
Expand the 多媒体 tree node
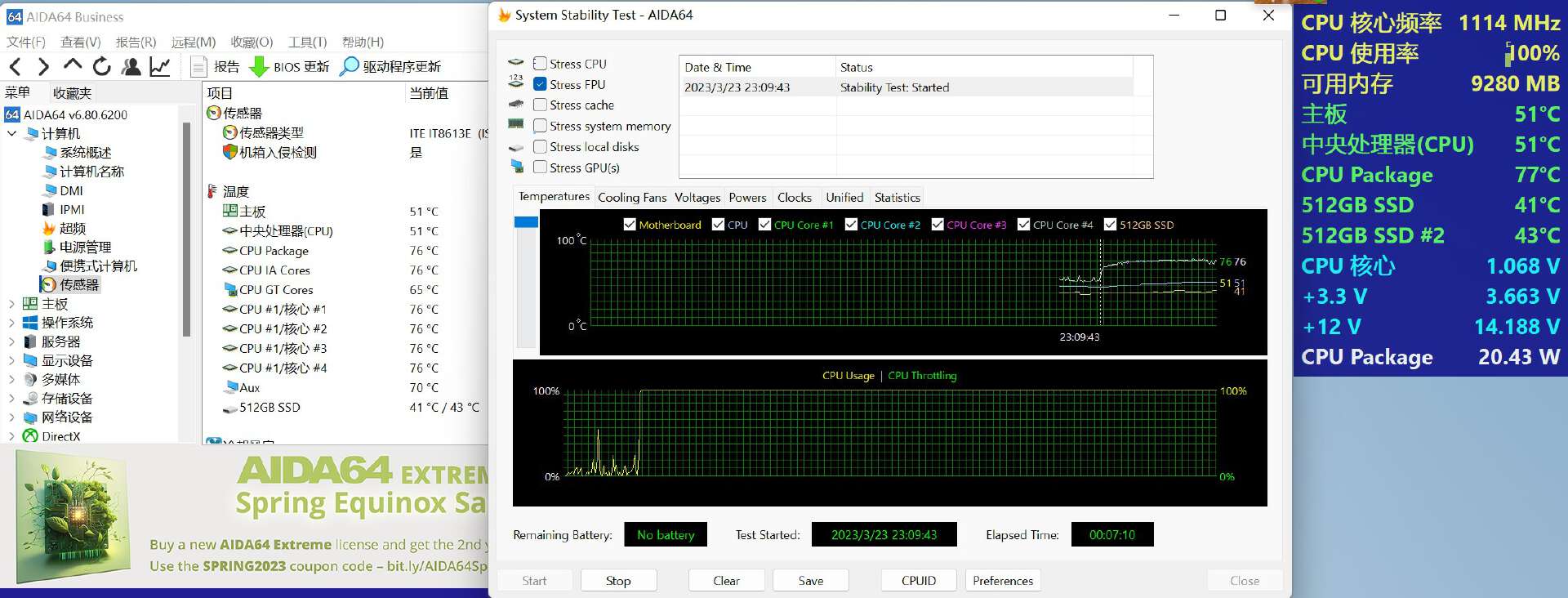pos(11,379)
